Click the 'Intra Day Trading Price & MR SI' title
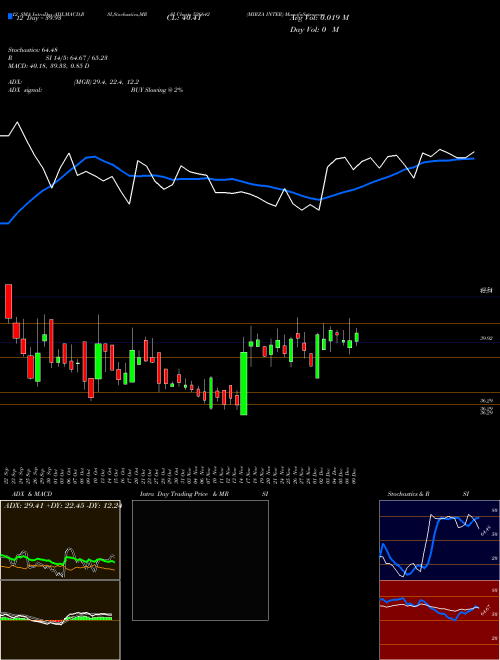 pyautogui.click(x=204, y=494)
